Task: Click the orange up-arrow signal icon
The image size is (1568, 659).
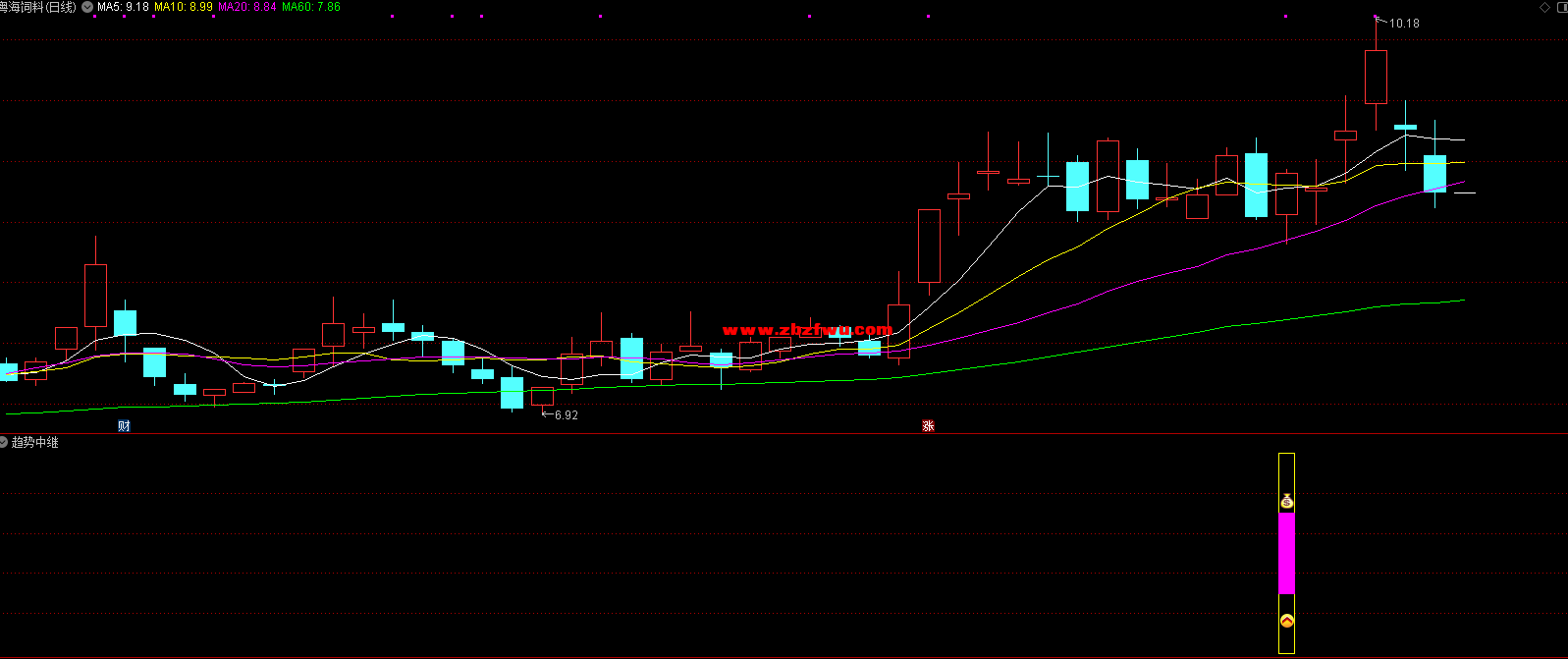Action: click(1286, 621)
